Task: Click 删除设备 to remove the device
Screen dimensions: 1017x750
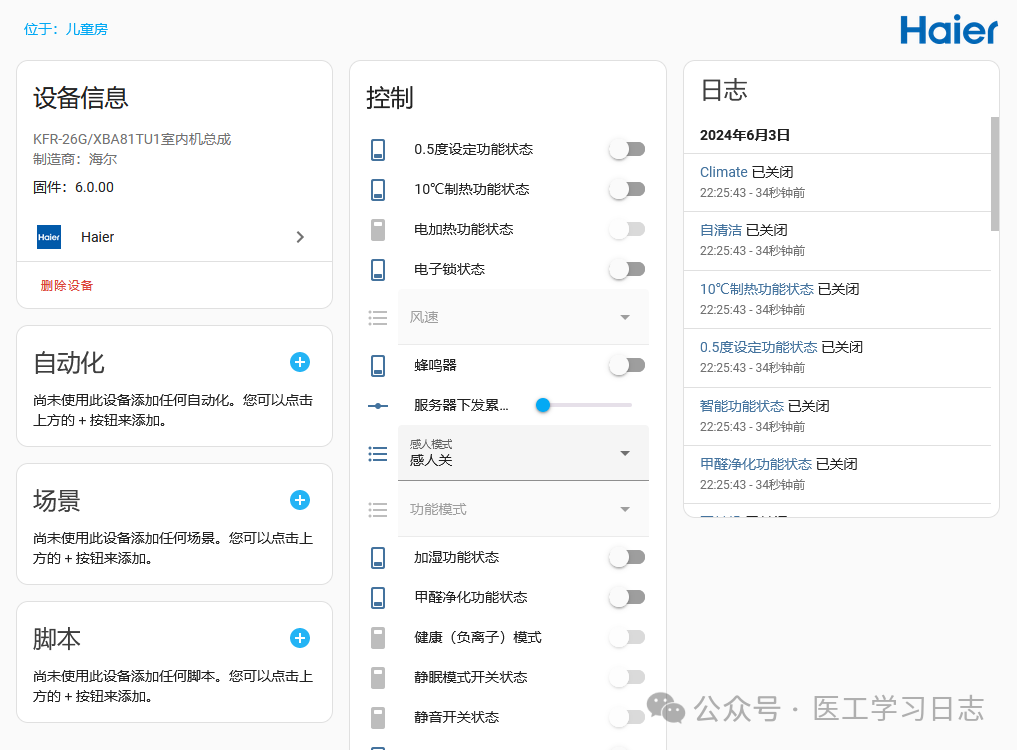Action: click(x=56, y=284)
